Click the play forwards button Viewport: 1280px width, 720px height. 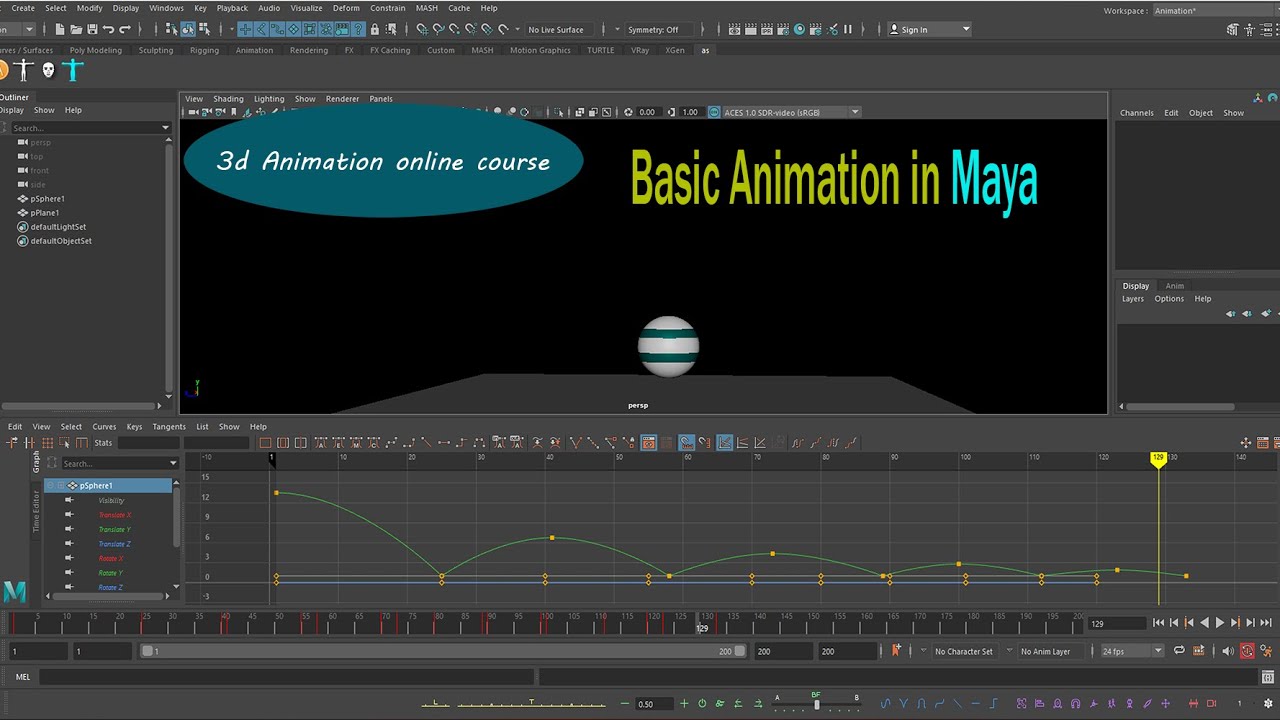pos(1220,622)
